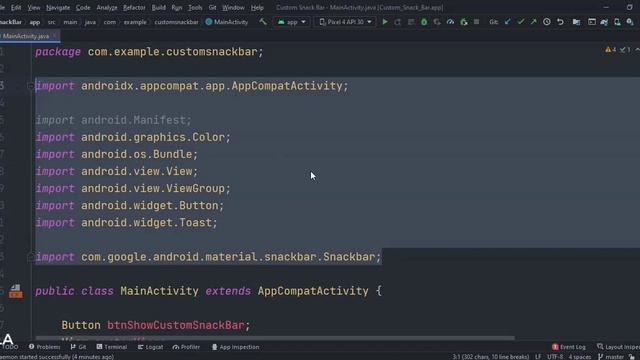Open the 'master' Git branch selector
This screenshot has width=640, height=360.
(x=611, y=357)
